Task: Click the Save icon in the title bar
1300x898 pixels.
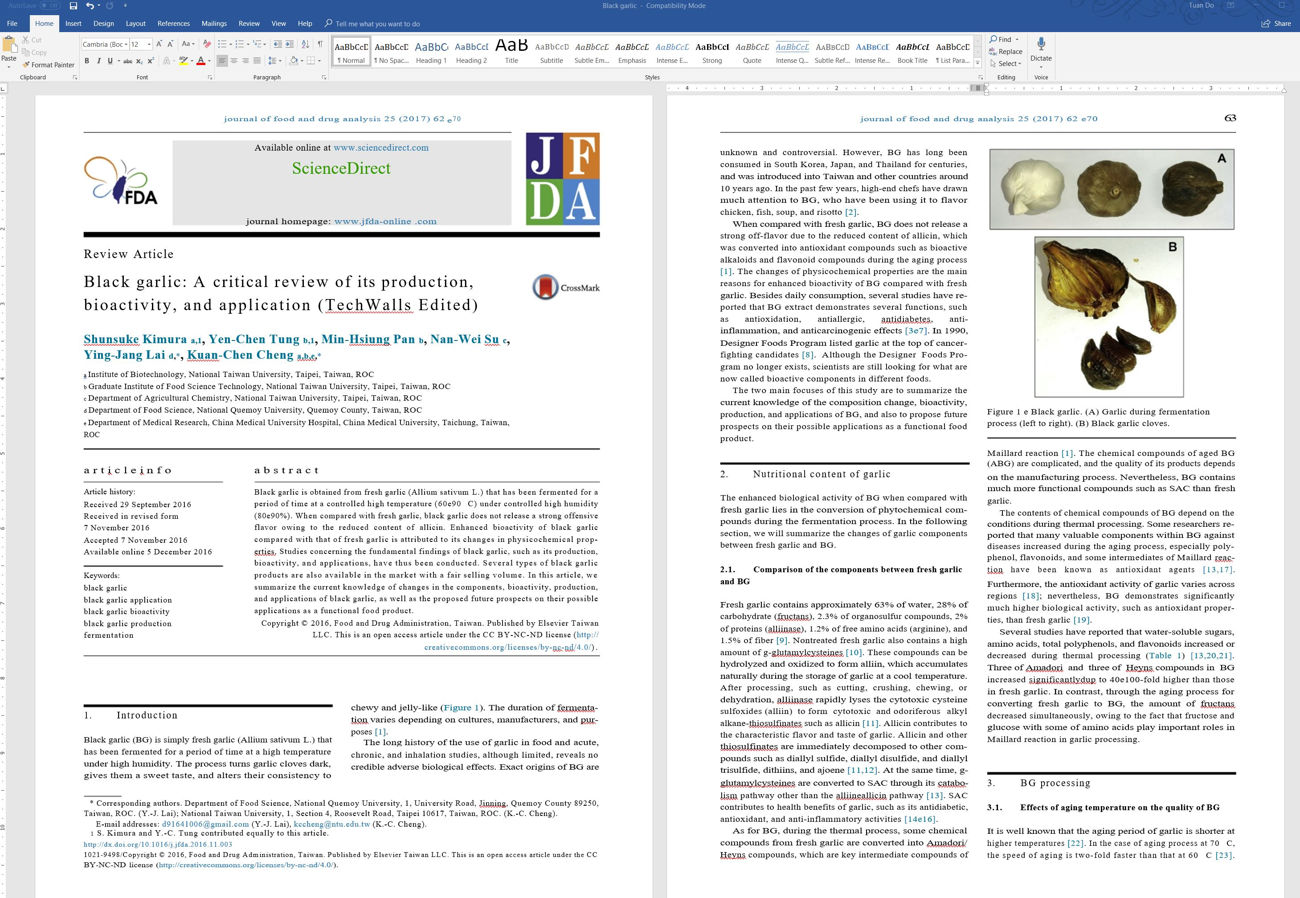Action: pyautogui.click(x=73, y=6)
